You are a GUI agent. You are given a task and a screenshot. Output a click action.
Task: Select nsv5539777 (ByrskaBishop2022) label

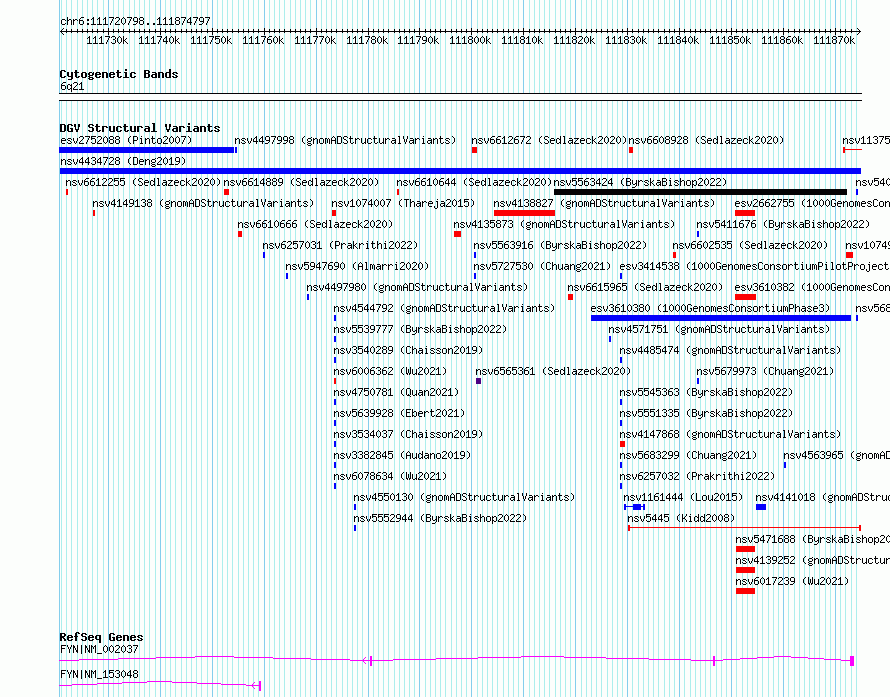420,329
